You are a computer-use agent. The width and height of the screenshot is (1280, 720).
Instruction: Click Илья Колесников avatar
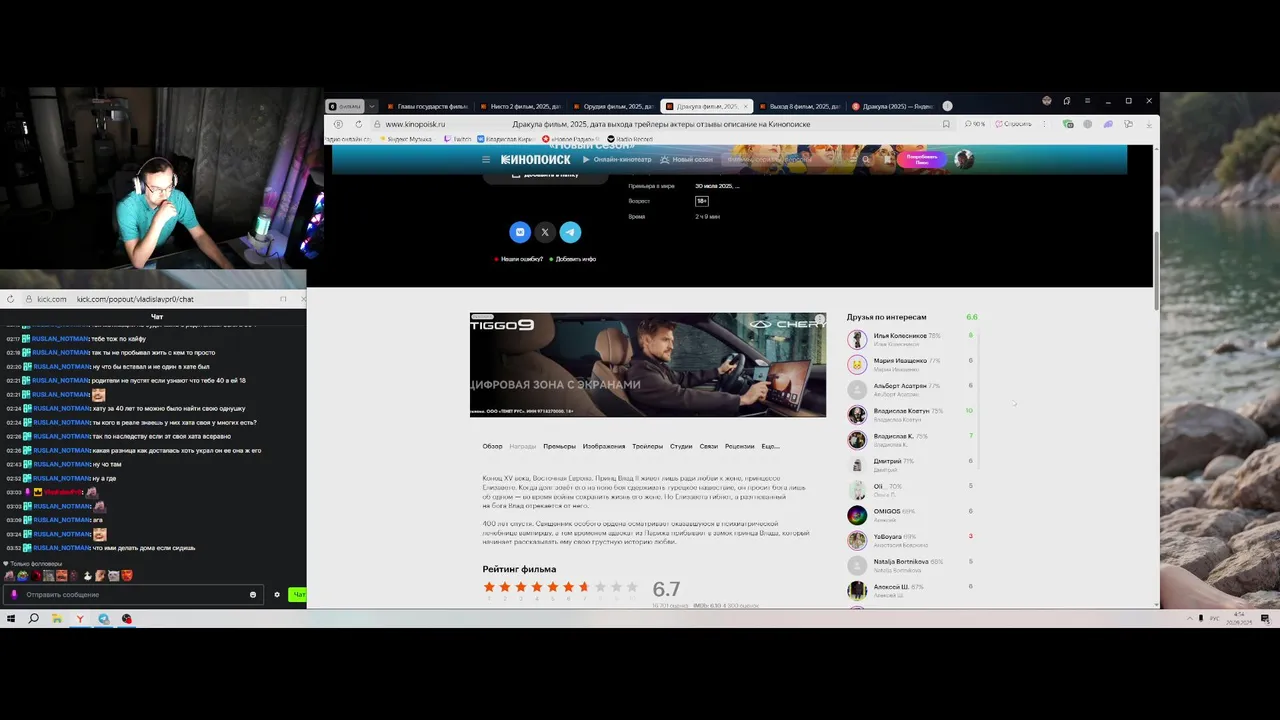857,340
